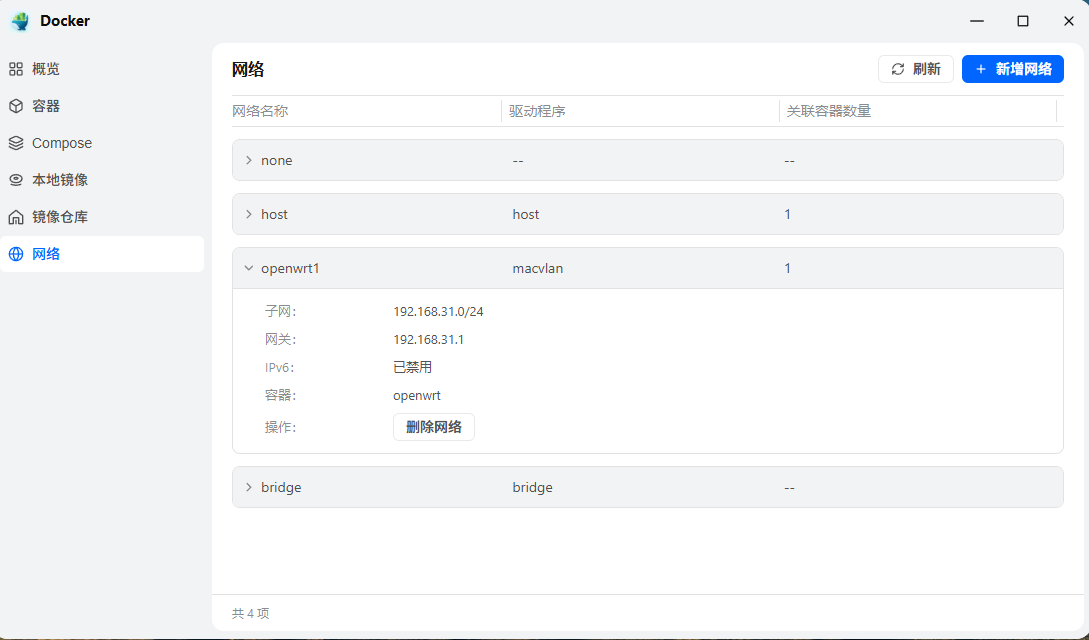Click the Docker whale app icon
Viewport: 1089px width, 640px height.
coord(20,21)
